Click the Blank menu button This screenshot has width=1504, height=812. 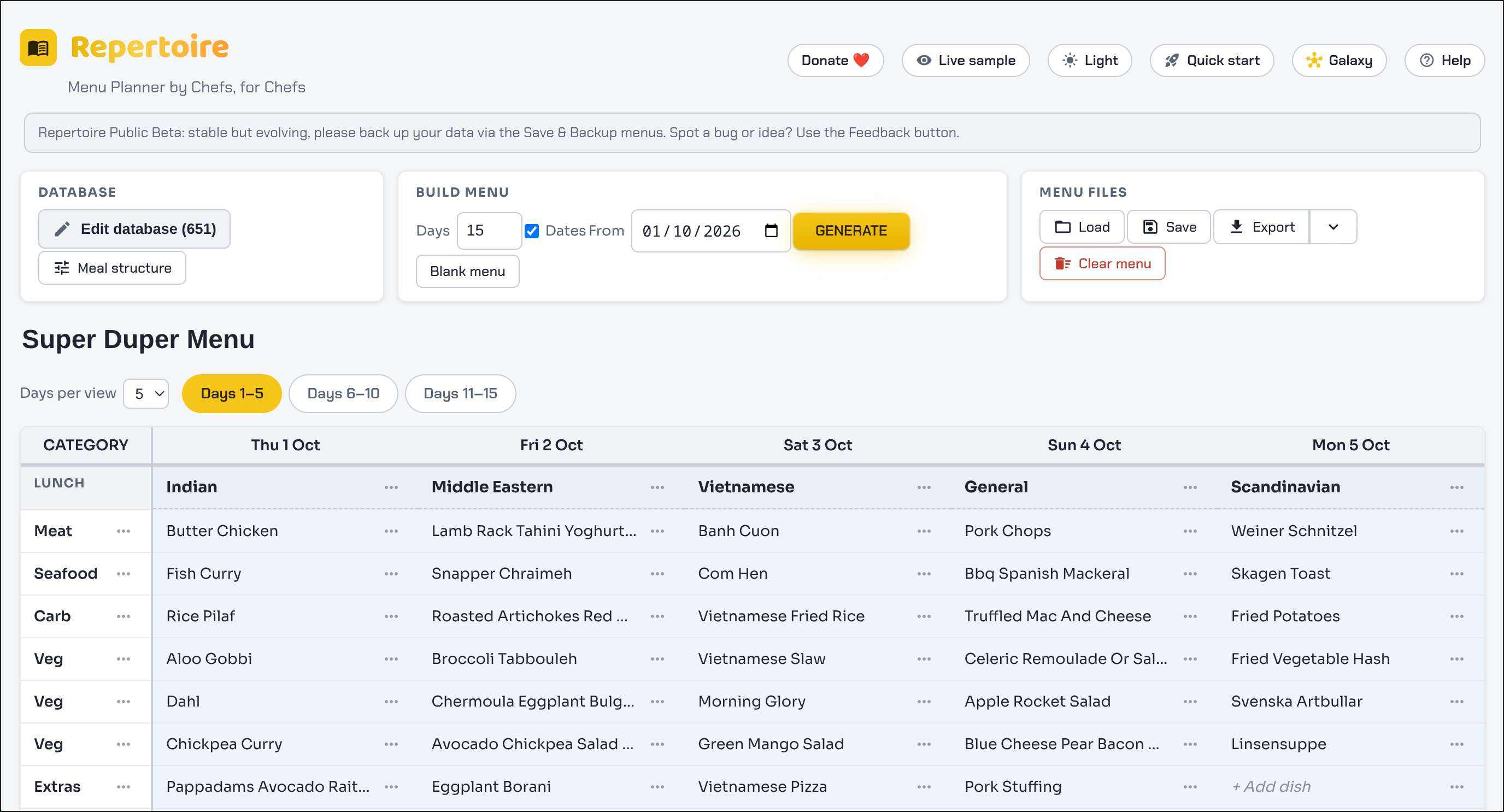tap(468, 272)
